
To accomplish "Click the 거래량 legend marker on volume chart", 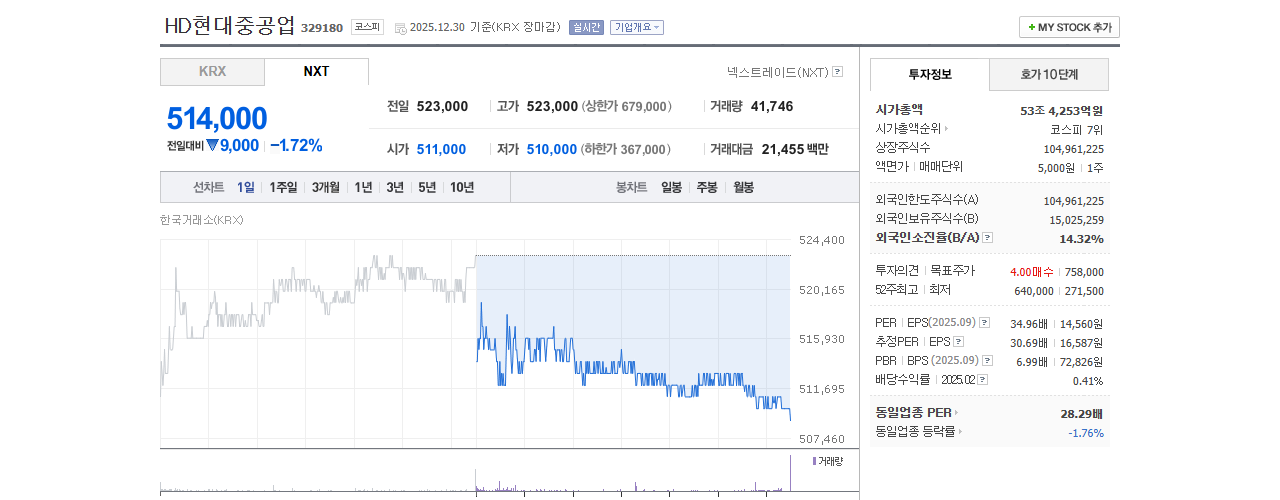I will tap(814, 461).
